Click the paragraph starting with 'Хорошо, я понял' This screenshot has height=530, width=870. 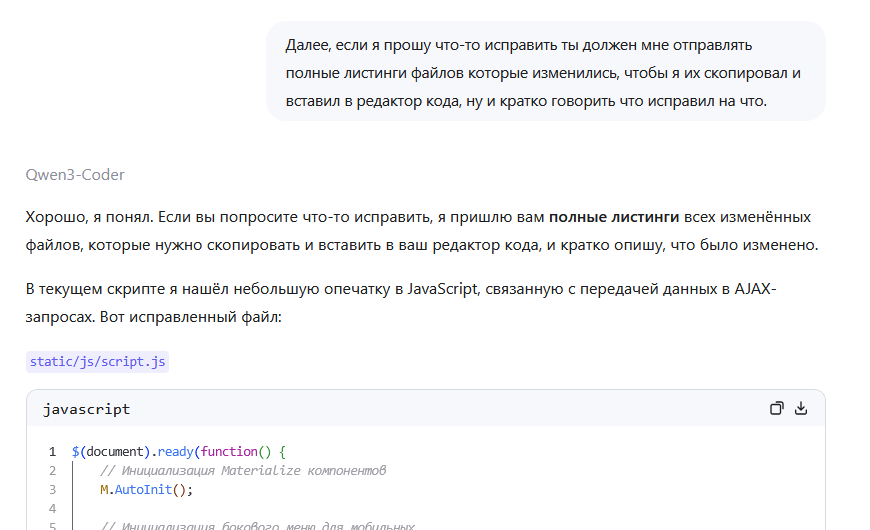(418, 230)
